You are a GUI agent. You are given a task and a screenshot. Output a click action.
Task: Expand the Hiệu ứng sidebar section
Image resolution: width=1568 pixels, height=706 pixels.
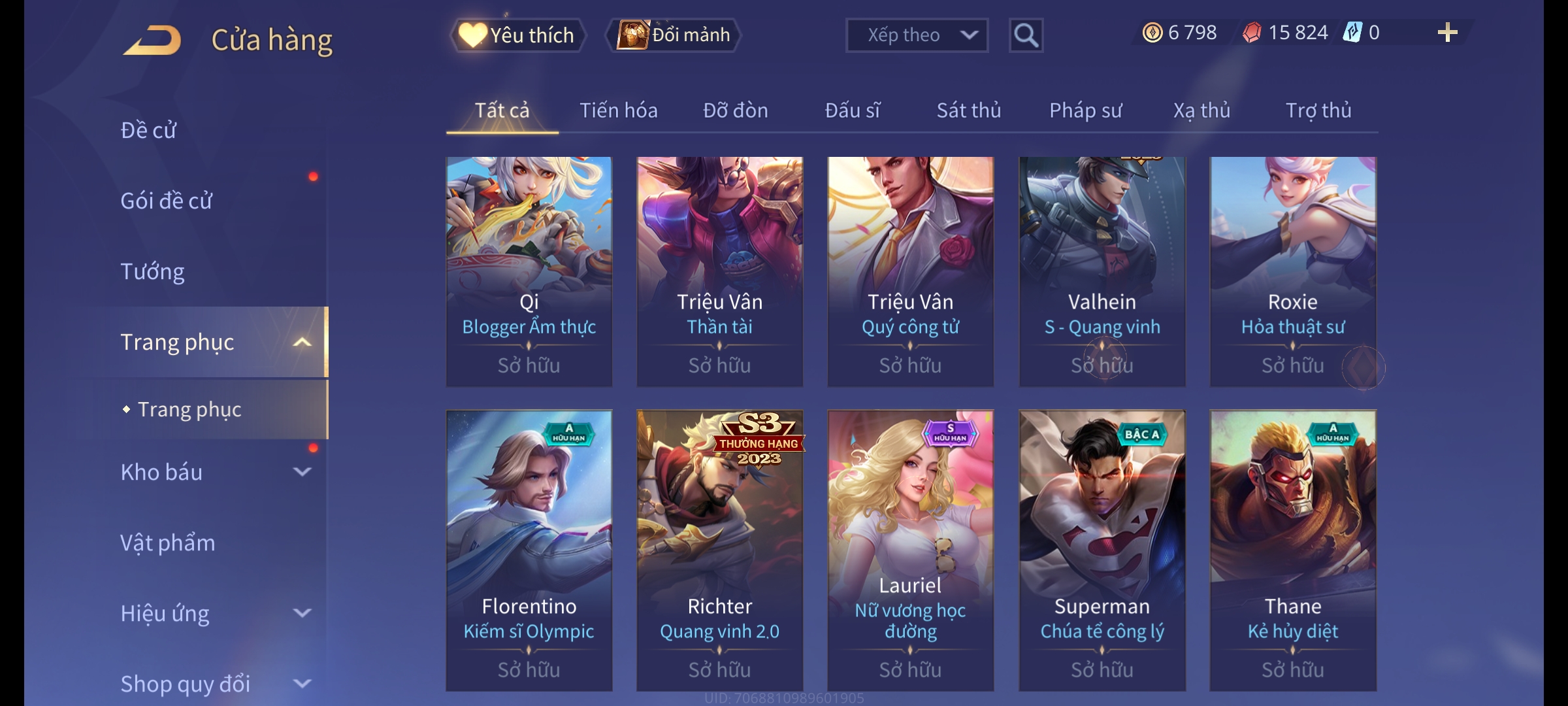(x=302, y=613)
